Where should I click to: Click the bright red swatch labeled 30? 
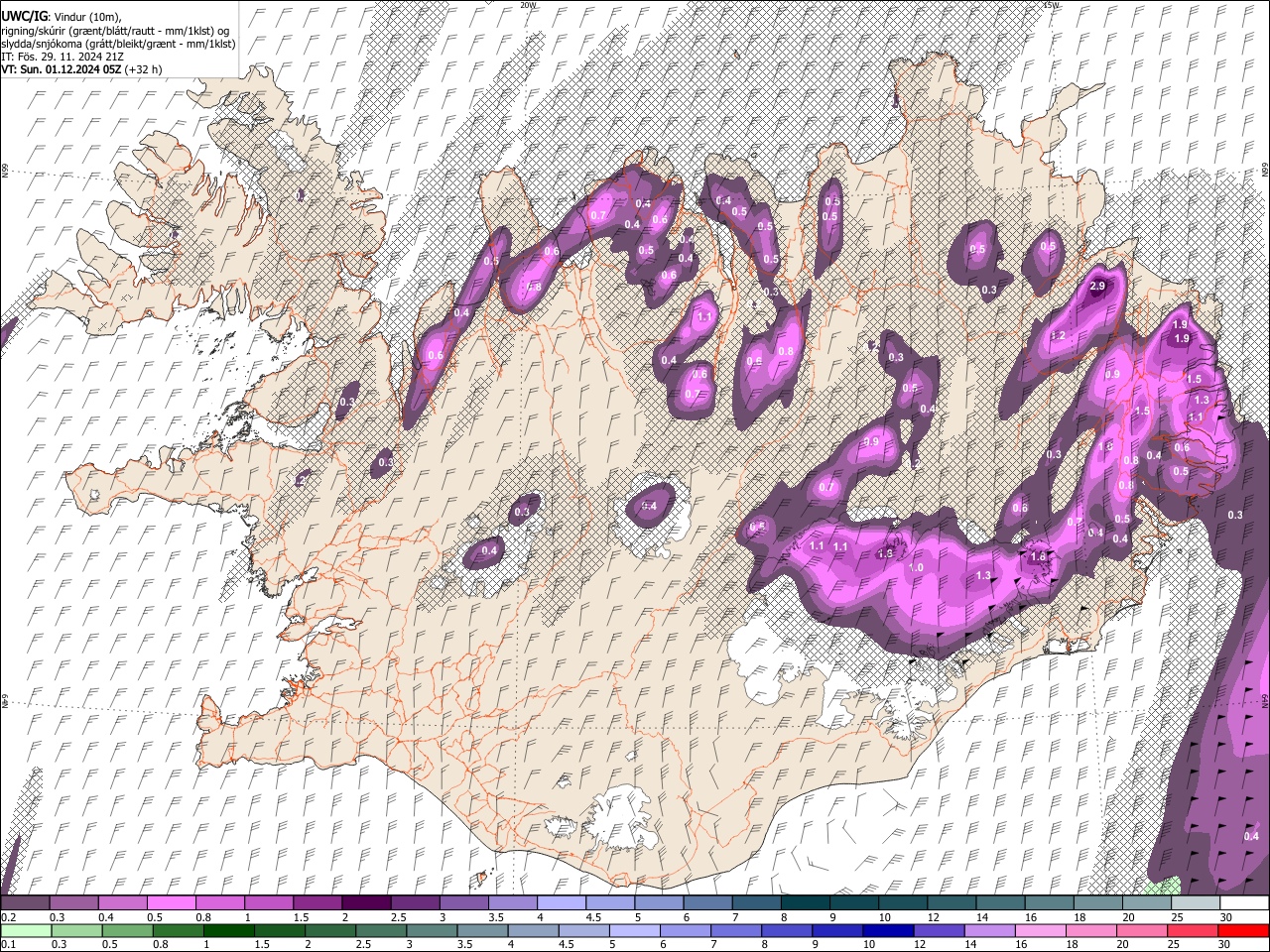pos(1244,930)
